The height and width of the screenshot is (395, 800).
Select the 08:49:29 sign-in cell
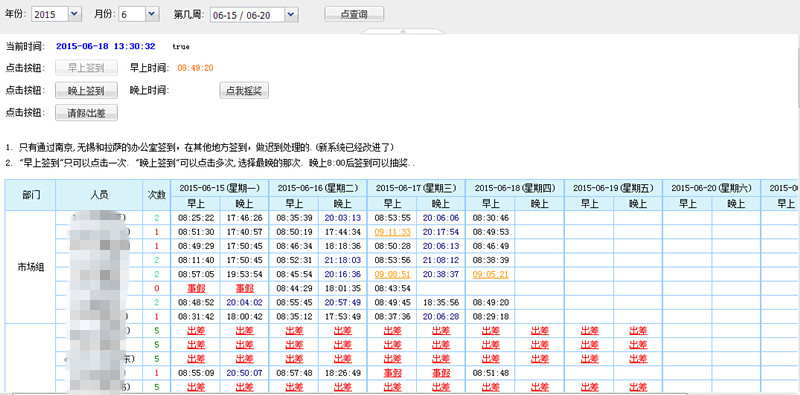[x=195, y=246]
